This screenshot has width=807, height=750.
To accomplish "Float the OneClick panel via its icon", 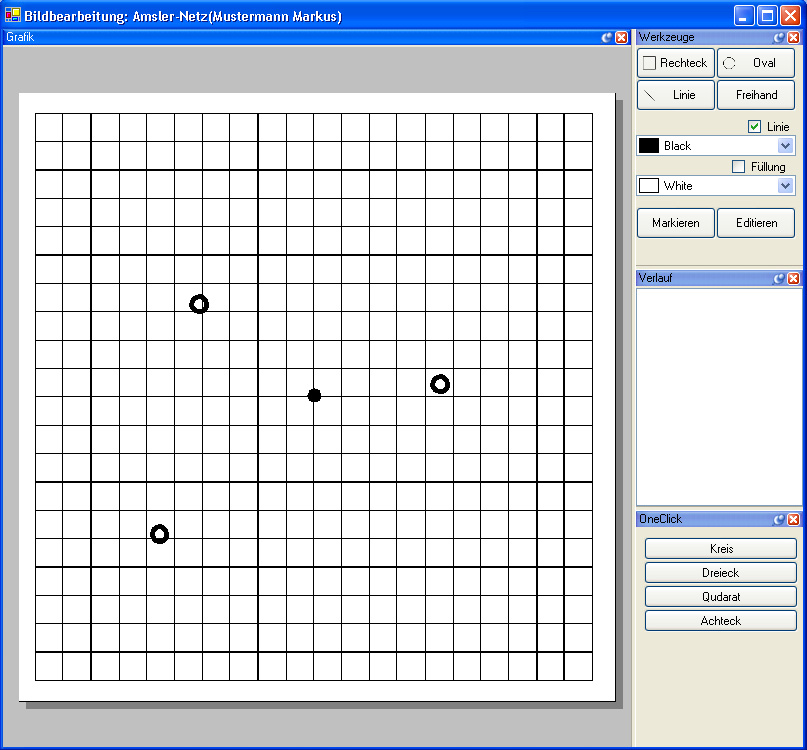I will pos(779,519).
